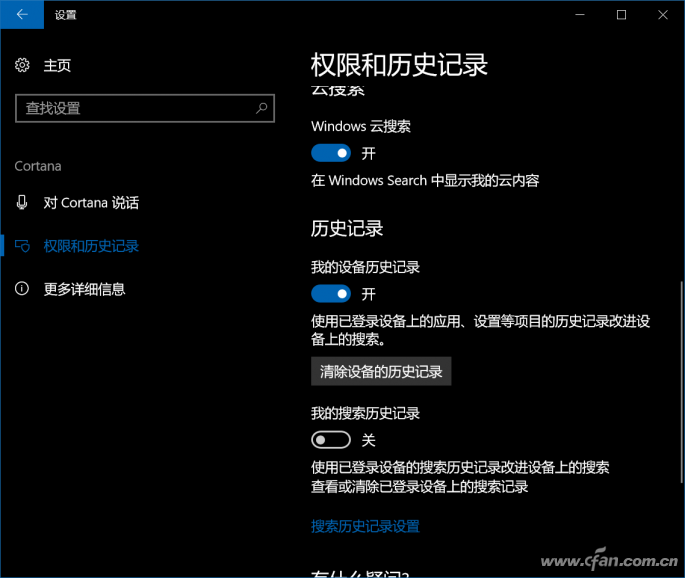
Task: Maximize the 设置 window
Action: coord(621,15)
